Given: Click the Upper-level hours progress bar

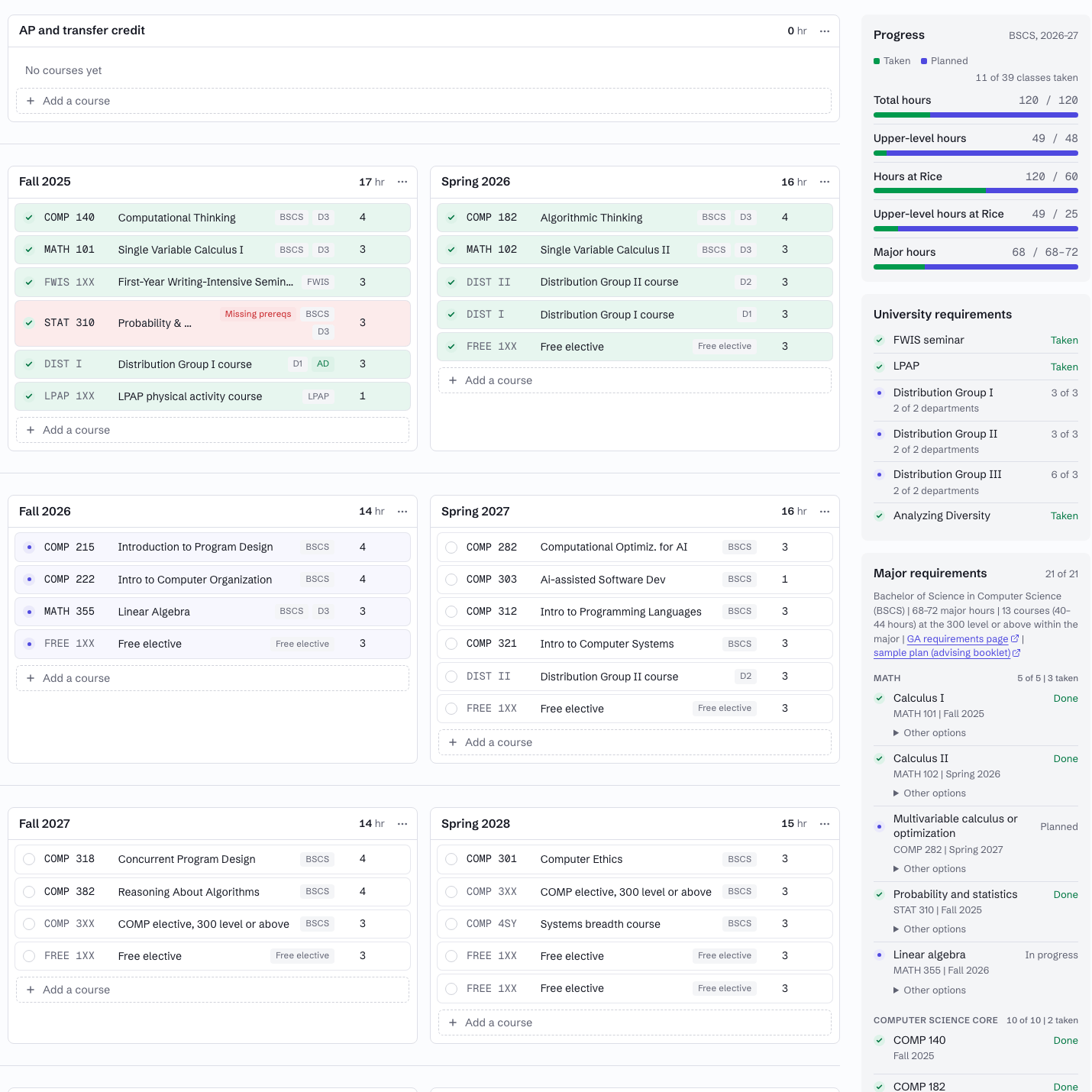Looking at the screenshot, I should (976, 153).
